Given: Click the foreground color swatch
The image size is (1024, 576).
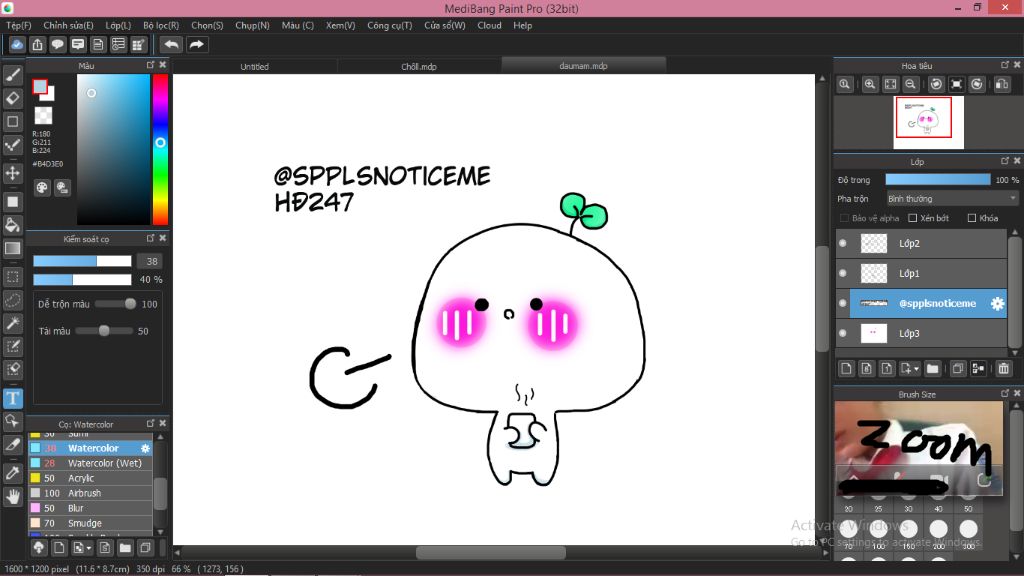Looking at the screenshot, I should click(40, 87).
